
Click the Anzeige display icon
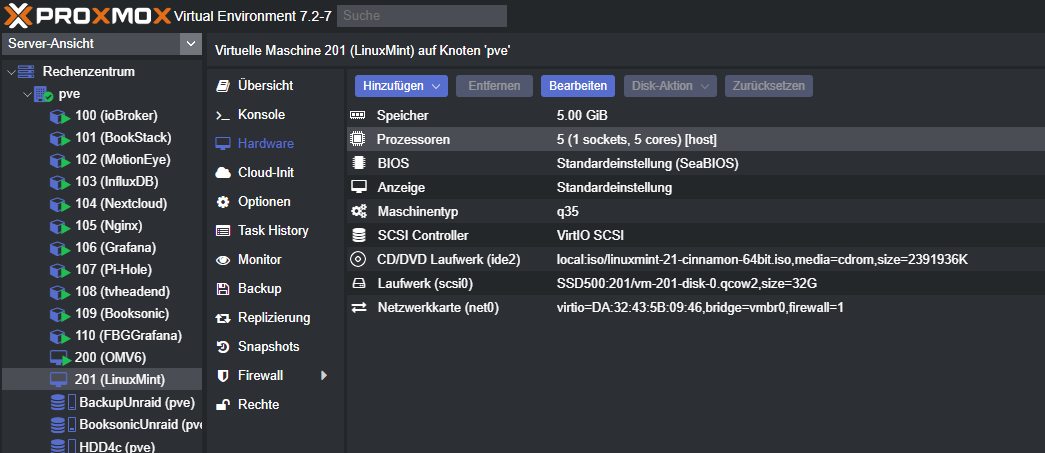(359, 187)
